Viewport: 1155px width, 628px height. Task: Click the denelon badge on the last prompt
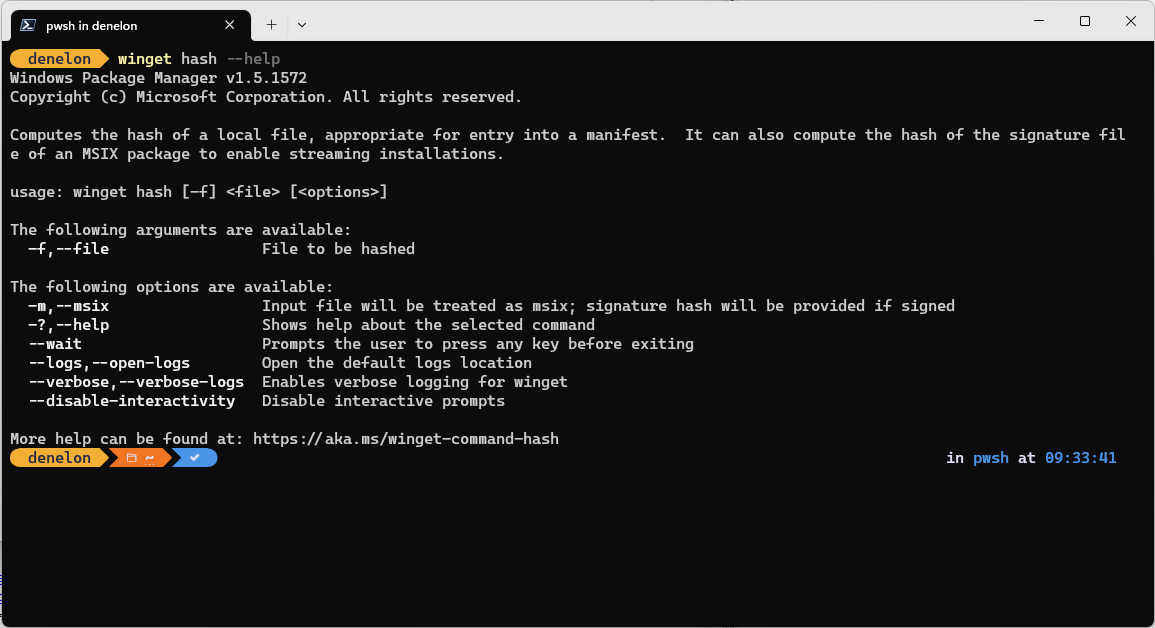tap(55, 458)
